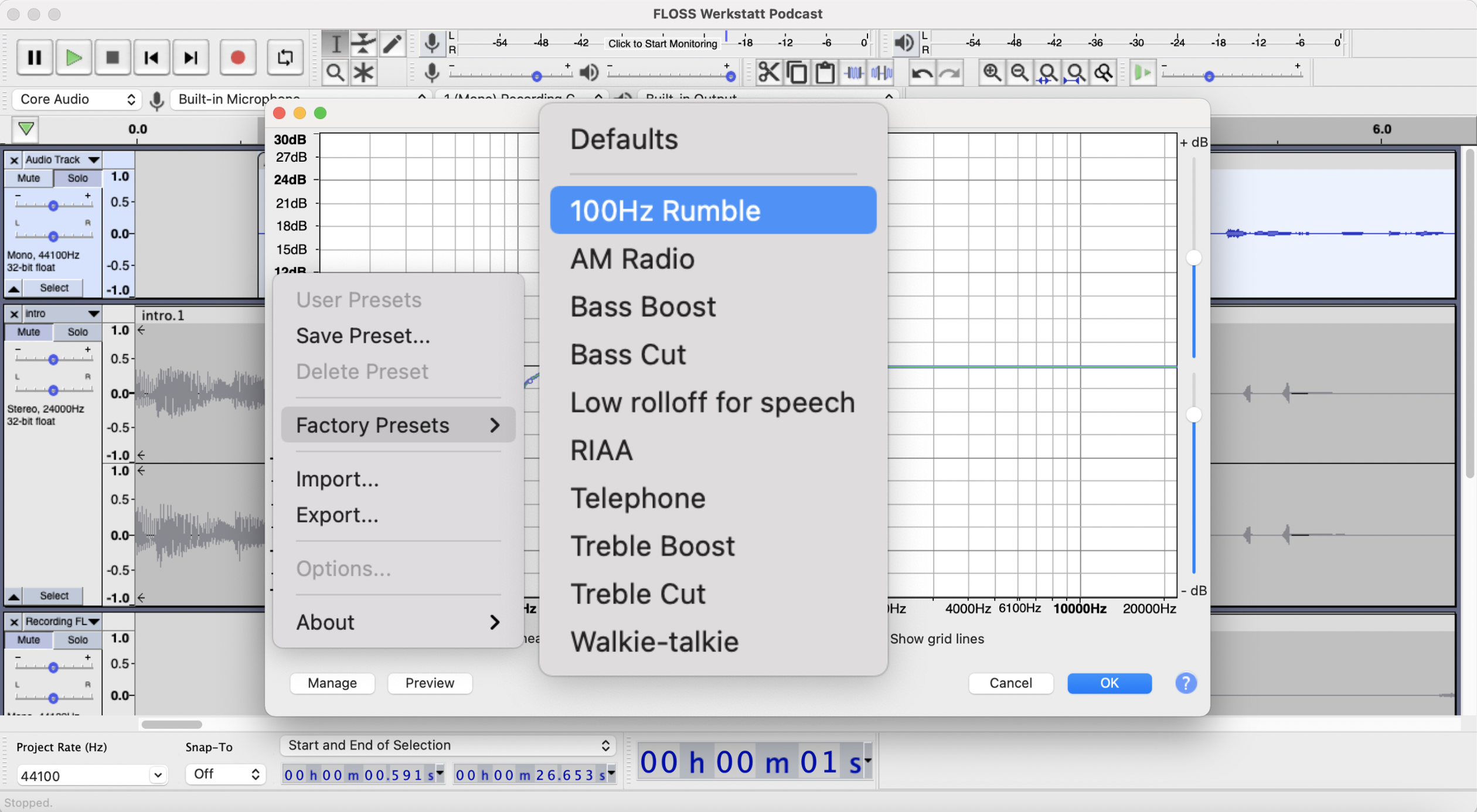Open the About submenu arrow
The width and height of the screenshot is (1477, 812).
point(496,622)
